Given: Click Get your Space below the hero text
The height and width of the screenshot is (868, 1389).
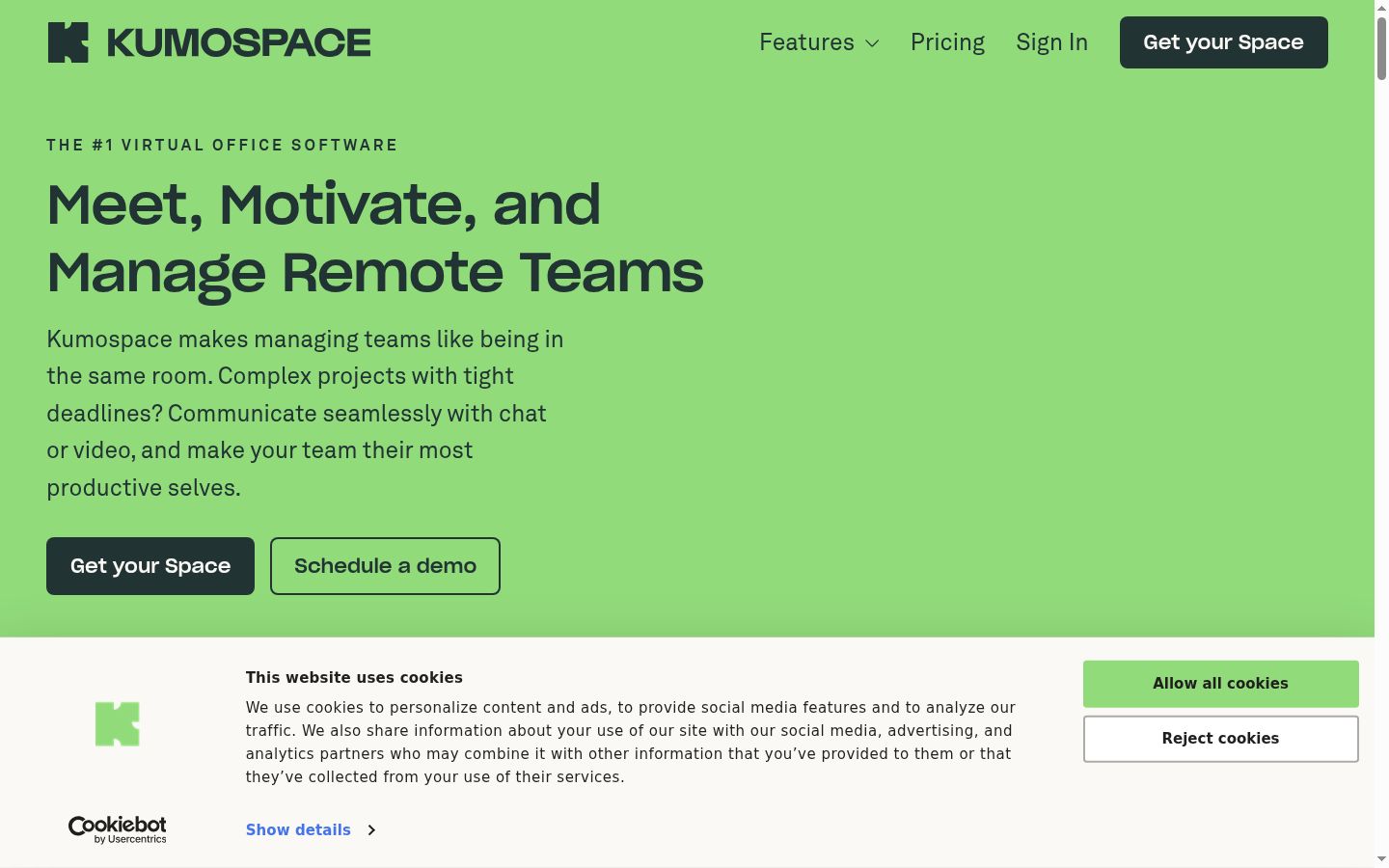Looking at the screenshot, I should coord(150,566).
